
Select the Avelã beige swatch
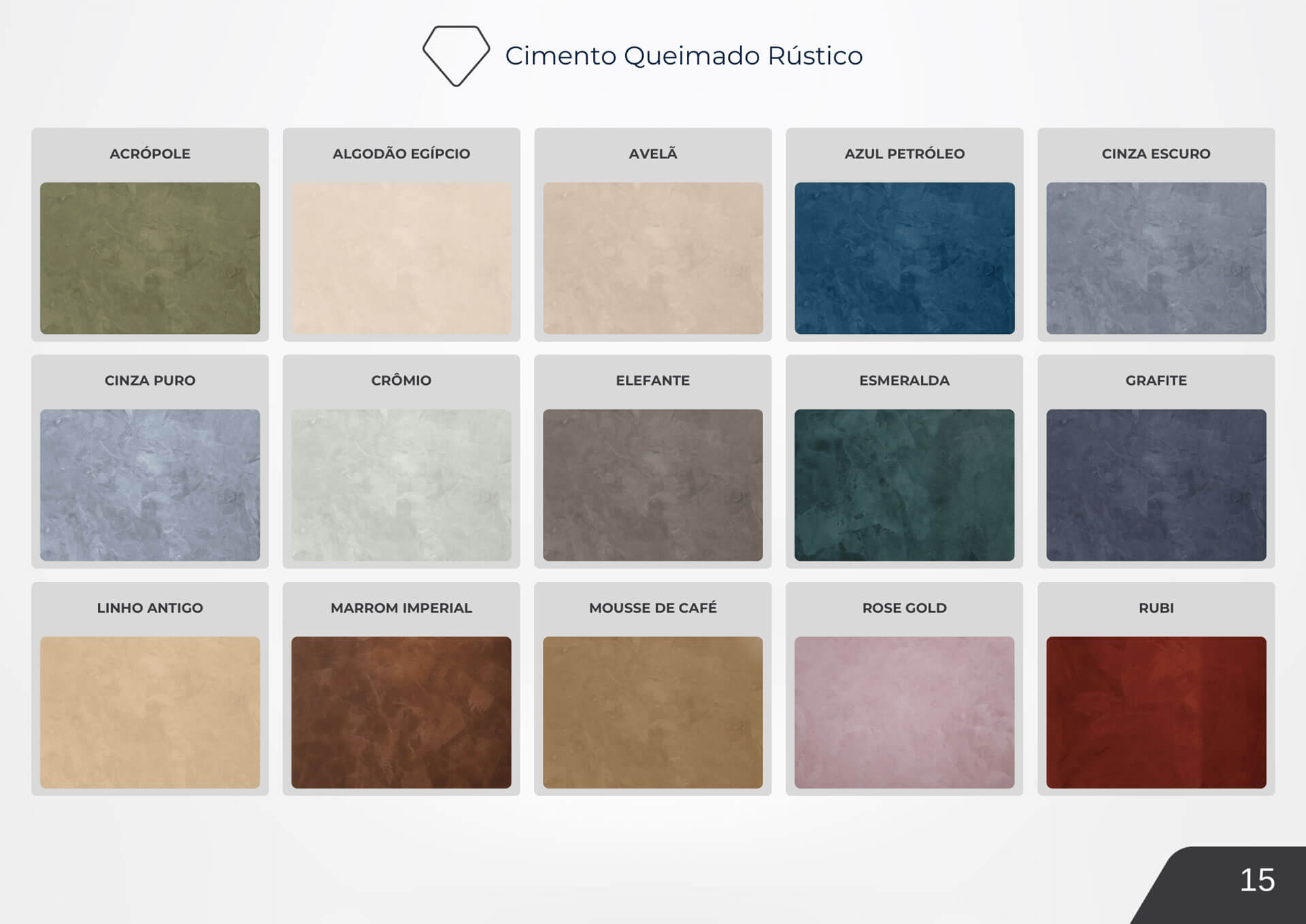point(653,258)
